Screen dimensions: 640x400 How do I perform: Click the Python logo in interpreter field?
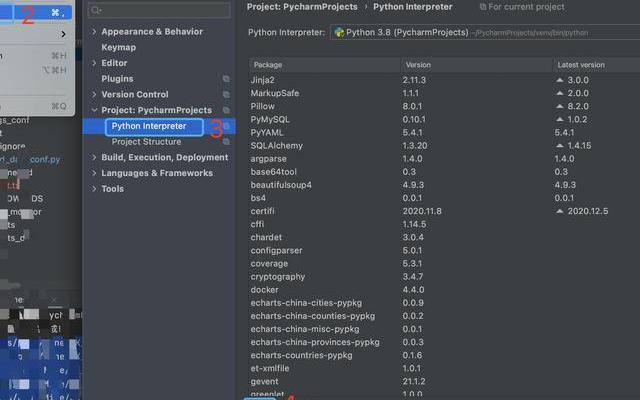[x=339, y=33]
